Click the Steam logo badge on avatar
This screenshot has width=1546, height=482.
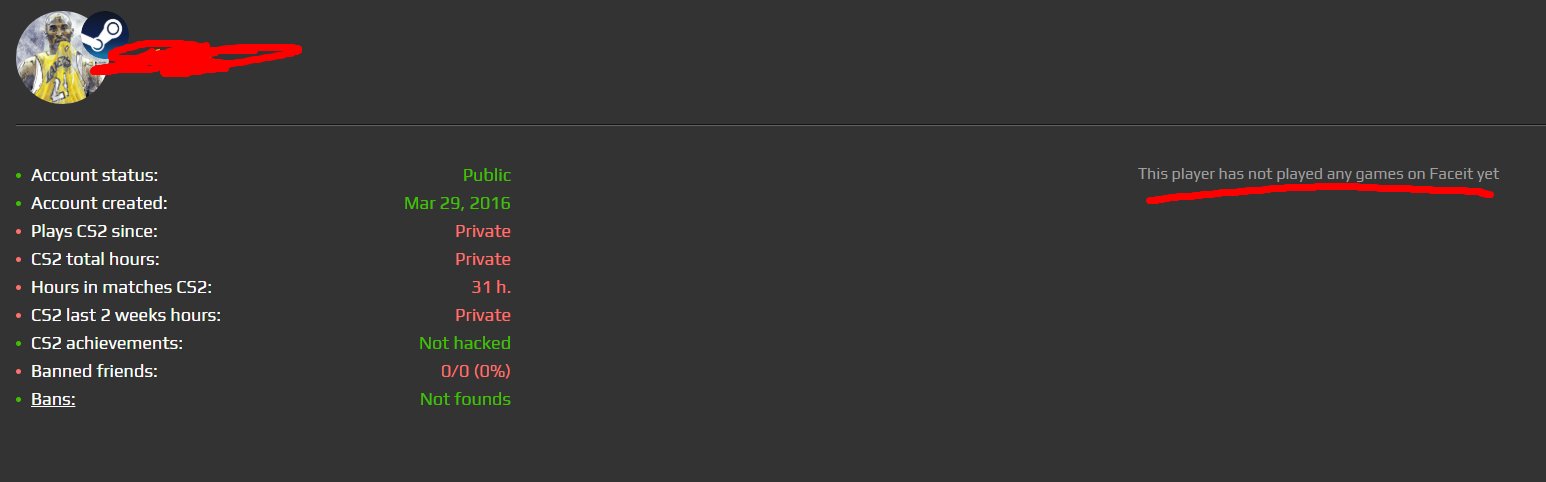(x=105, y=36)
